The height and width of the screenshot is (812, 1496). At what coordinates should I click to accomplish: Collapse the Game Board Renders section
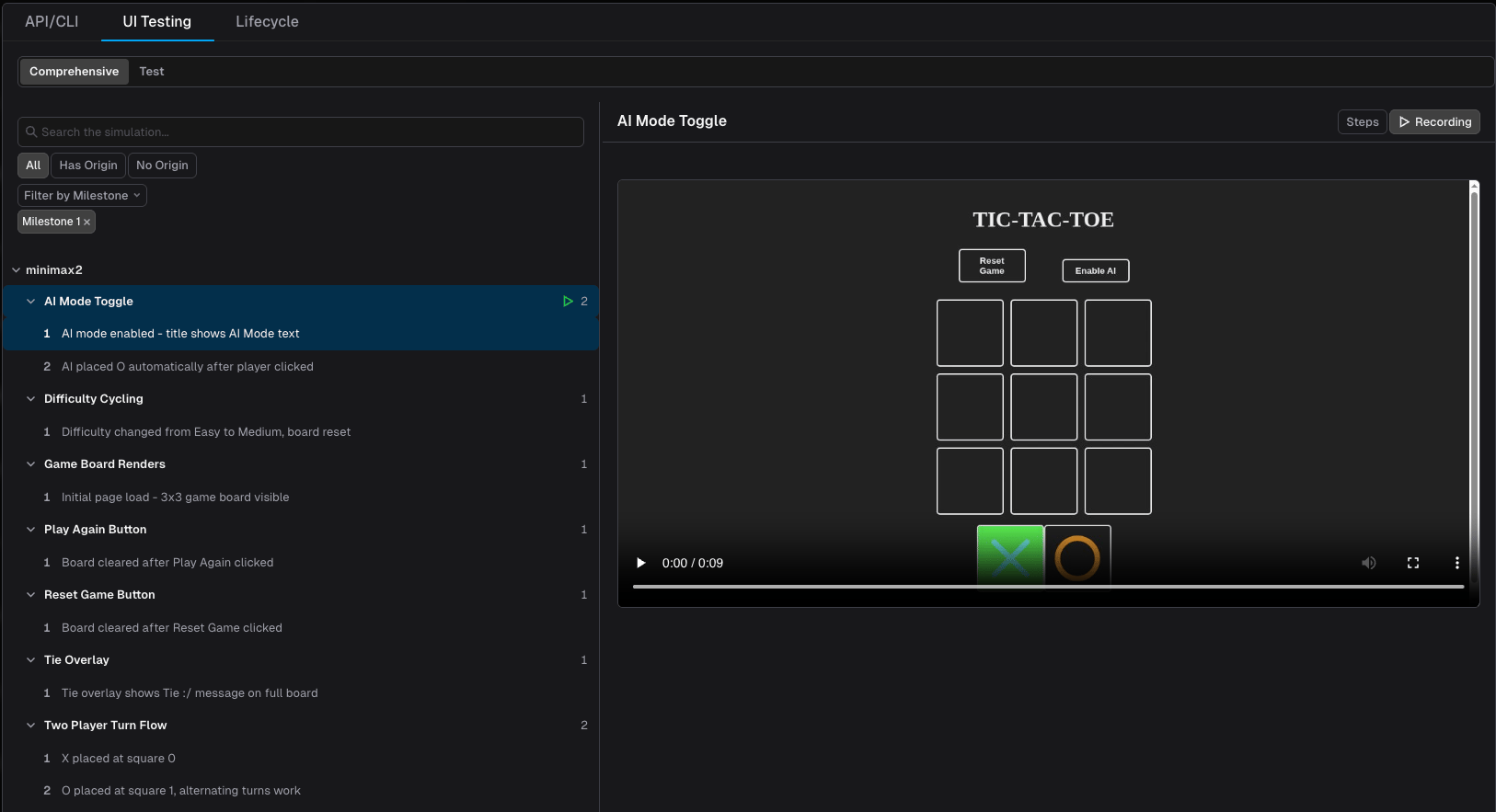(30, 464)
